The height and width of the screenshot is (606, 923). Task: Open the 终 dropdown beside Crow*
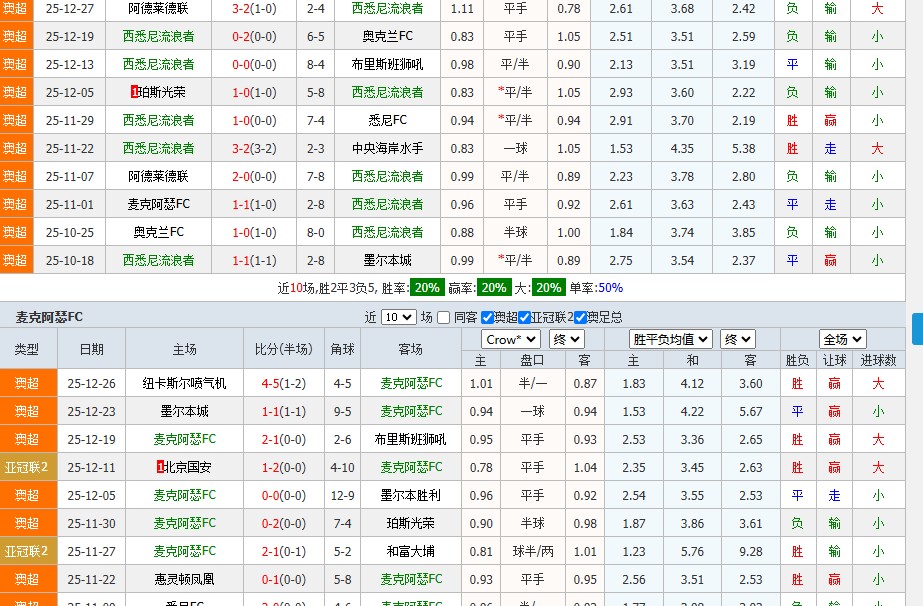pos(566,339)
